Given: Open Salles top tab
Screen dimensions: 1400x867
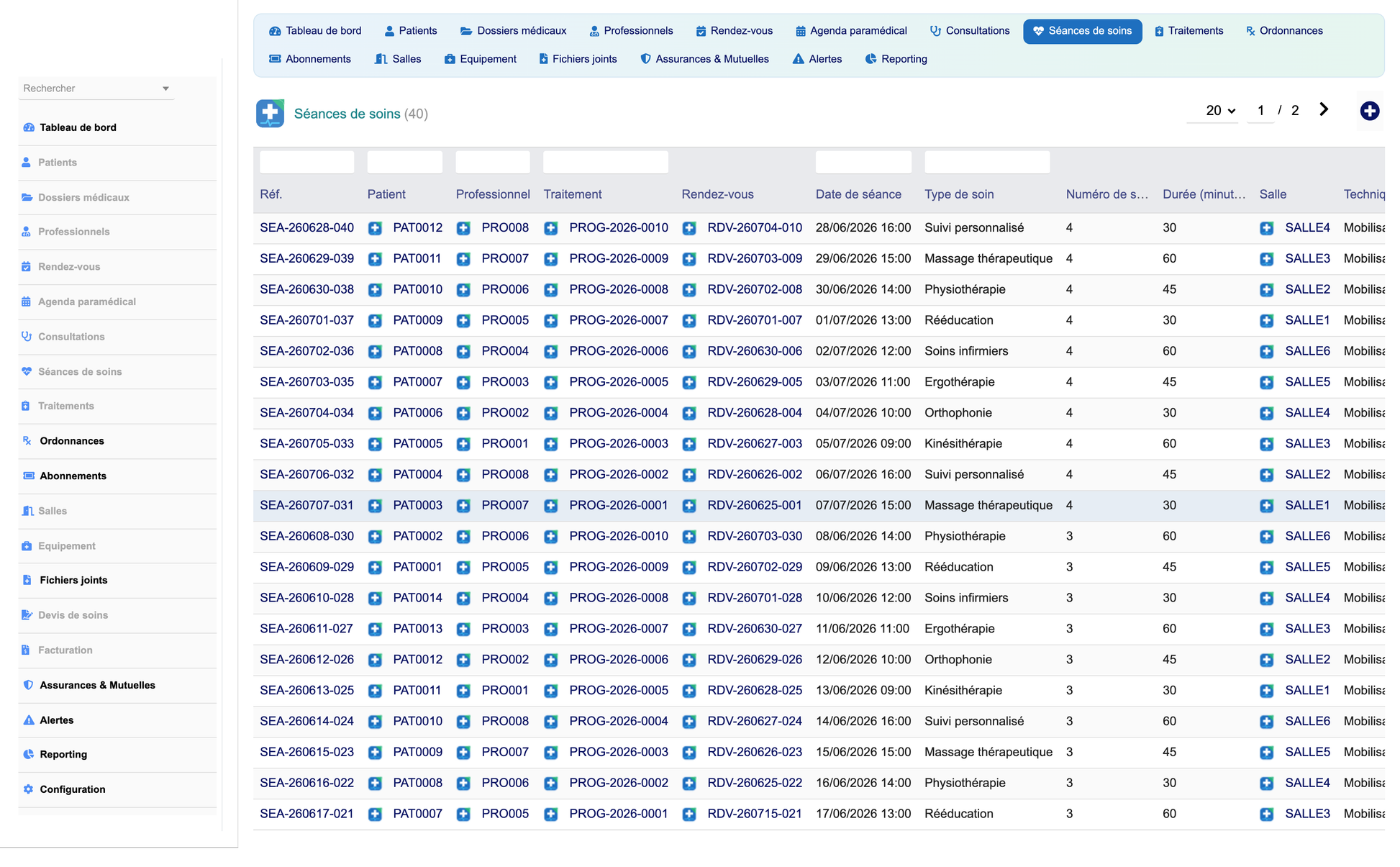Looking at the screenshot, I should tap(398, 59).
